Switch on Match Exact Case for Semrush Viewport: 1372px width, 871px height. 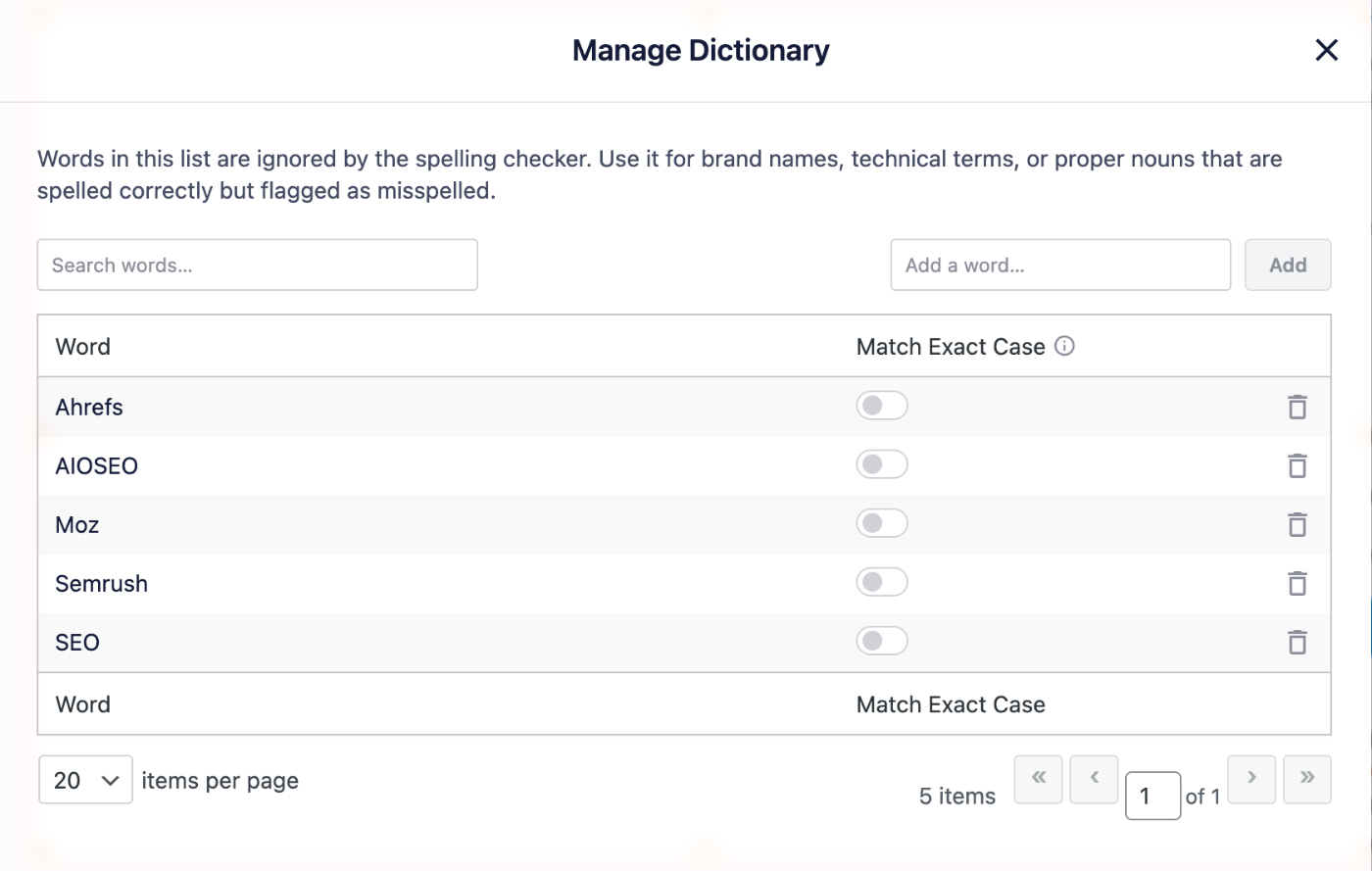882,582
